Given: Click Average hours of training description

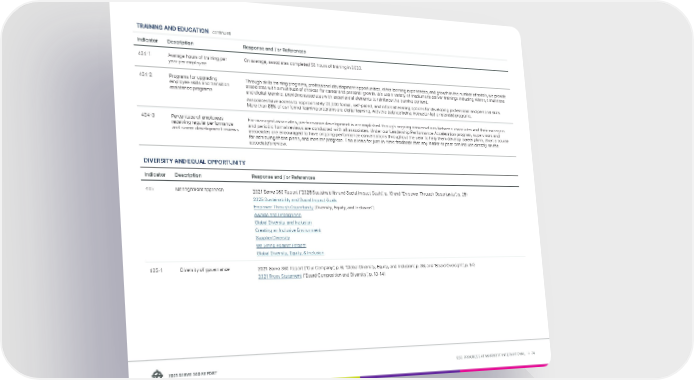Looking at the screenshot, I should [197, 60].
